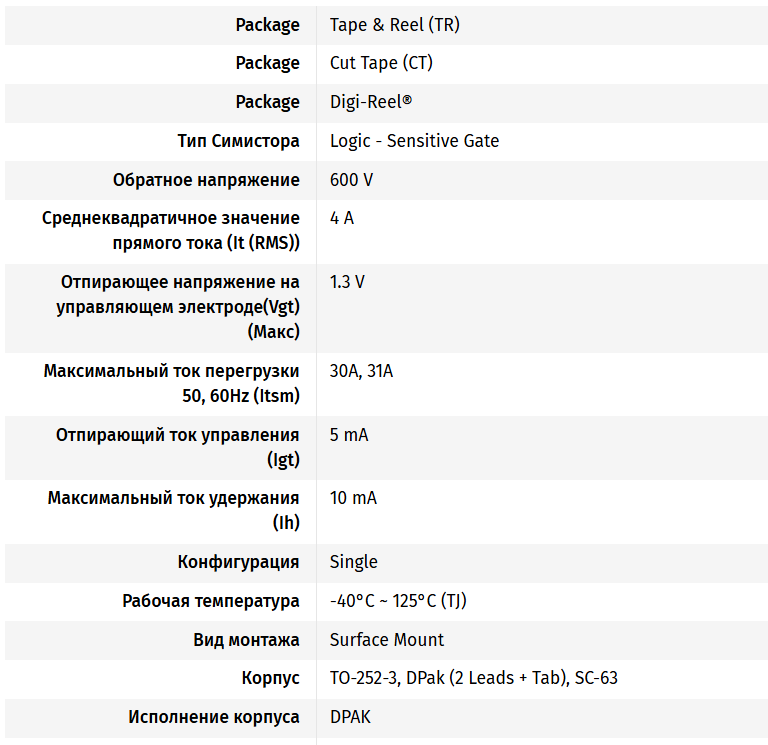Click the 5 mA trigger current value

pos(349,435)
